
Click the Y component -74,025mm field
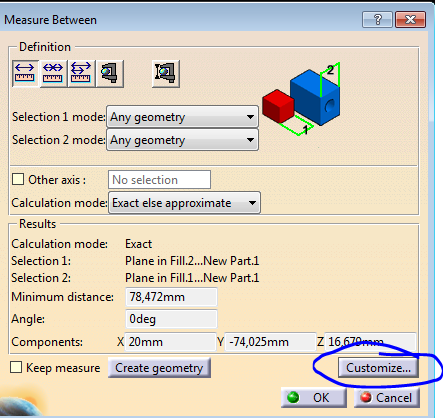point(270,342)
